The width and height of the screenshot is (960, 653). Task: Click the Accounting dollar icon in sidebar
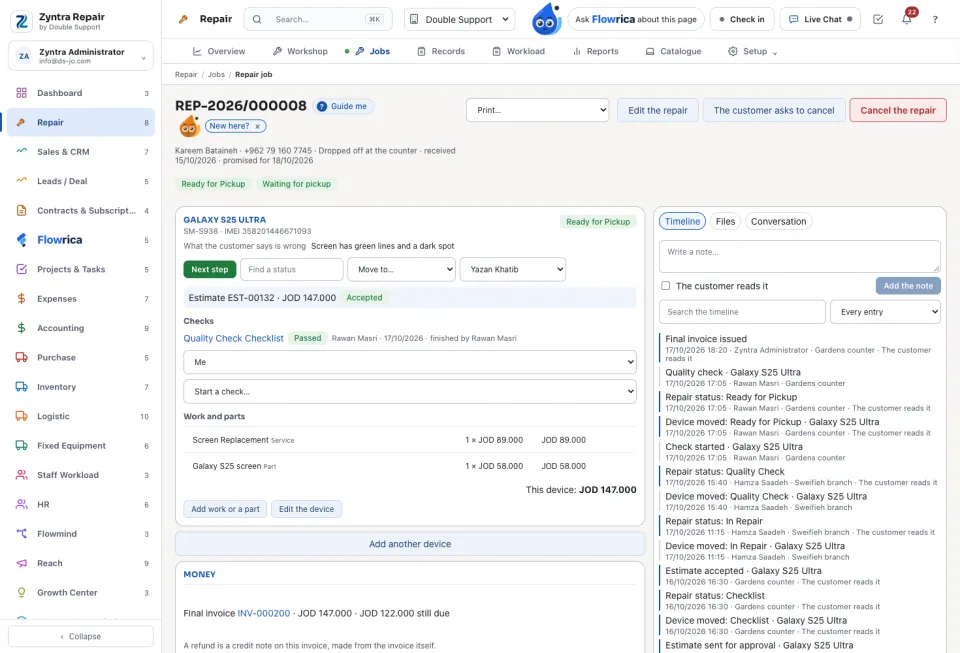[21, 328]
